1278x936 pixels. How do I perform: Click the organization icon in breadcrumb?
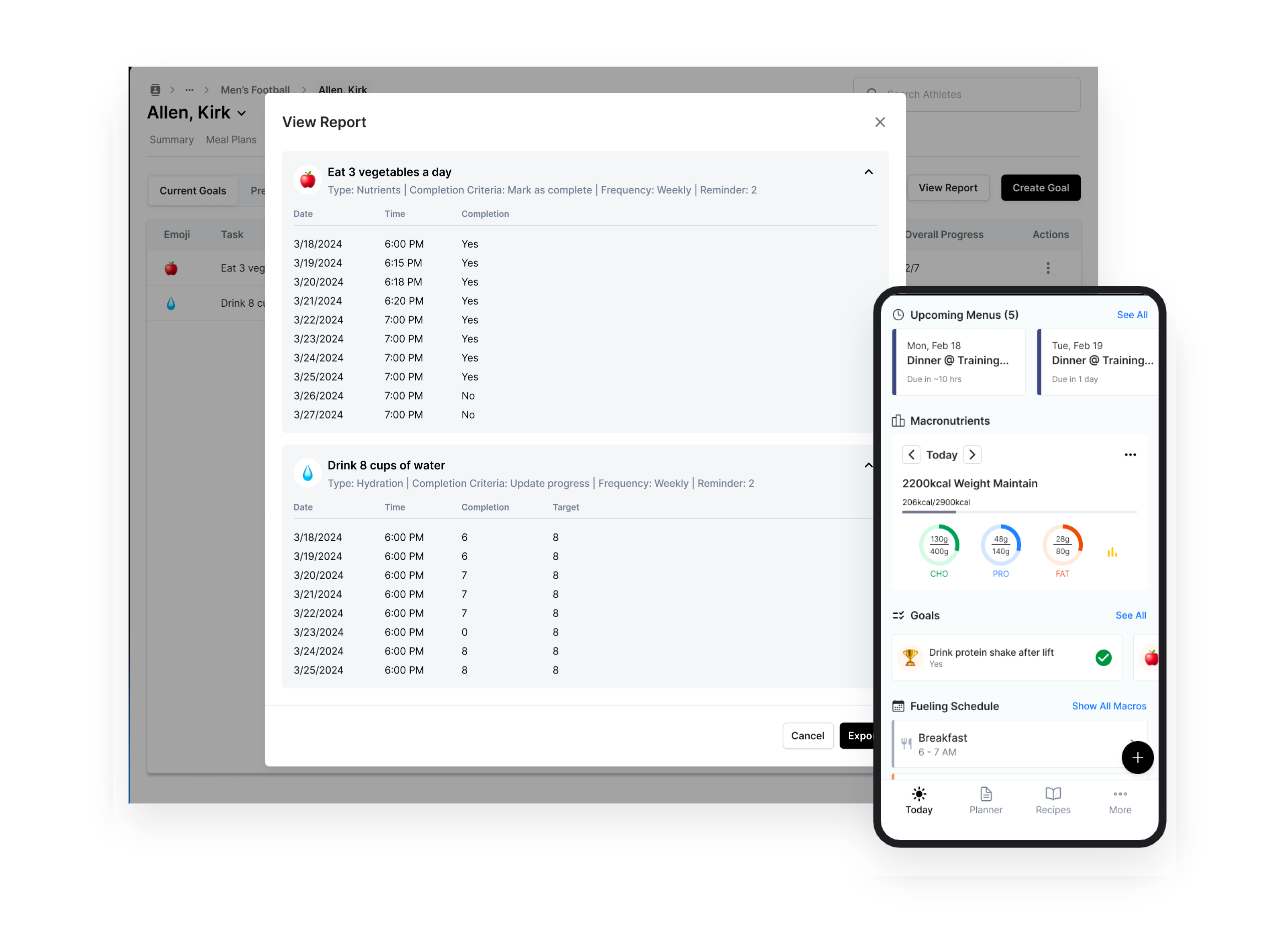tap(155, 90)
